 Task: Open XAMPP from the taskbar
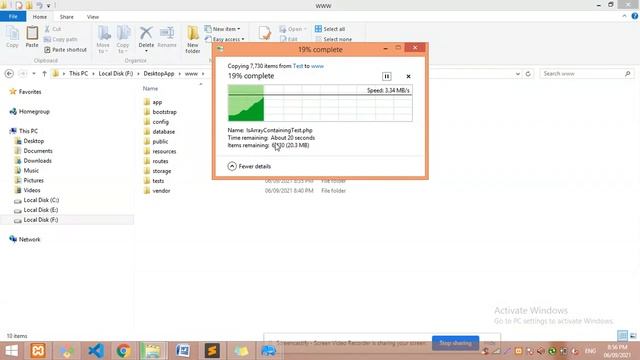pyautogui.click(x=38, y=351)
